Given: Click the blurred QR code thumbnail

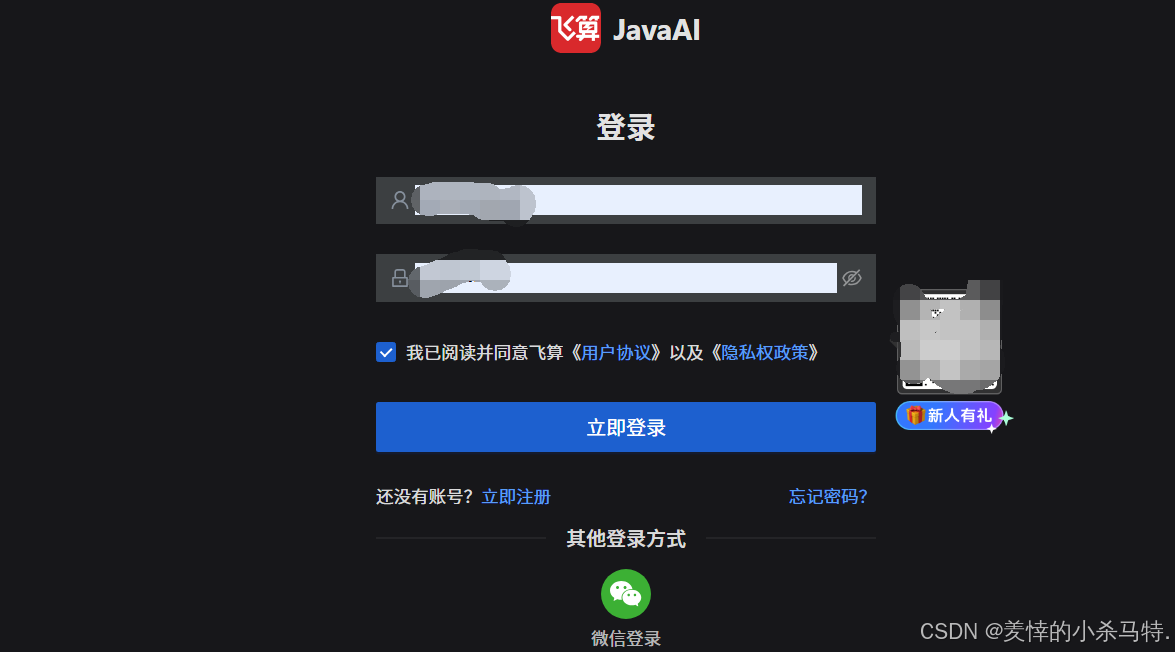Looking at the screenshot, I should (949, 338).
